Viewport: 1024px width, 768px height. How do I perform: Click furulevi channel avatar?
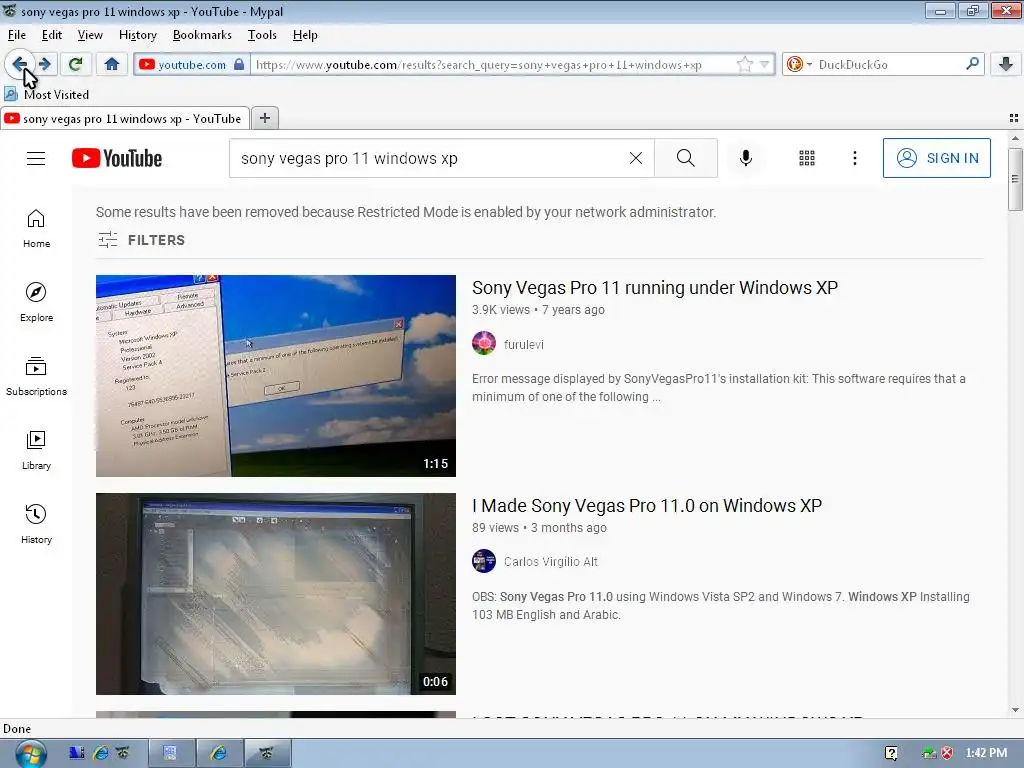click(x=484, y=344)
